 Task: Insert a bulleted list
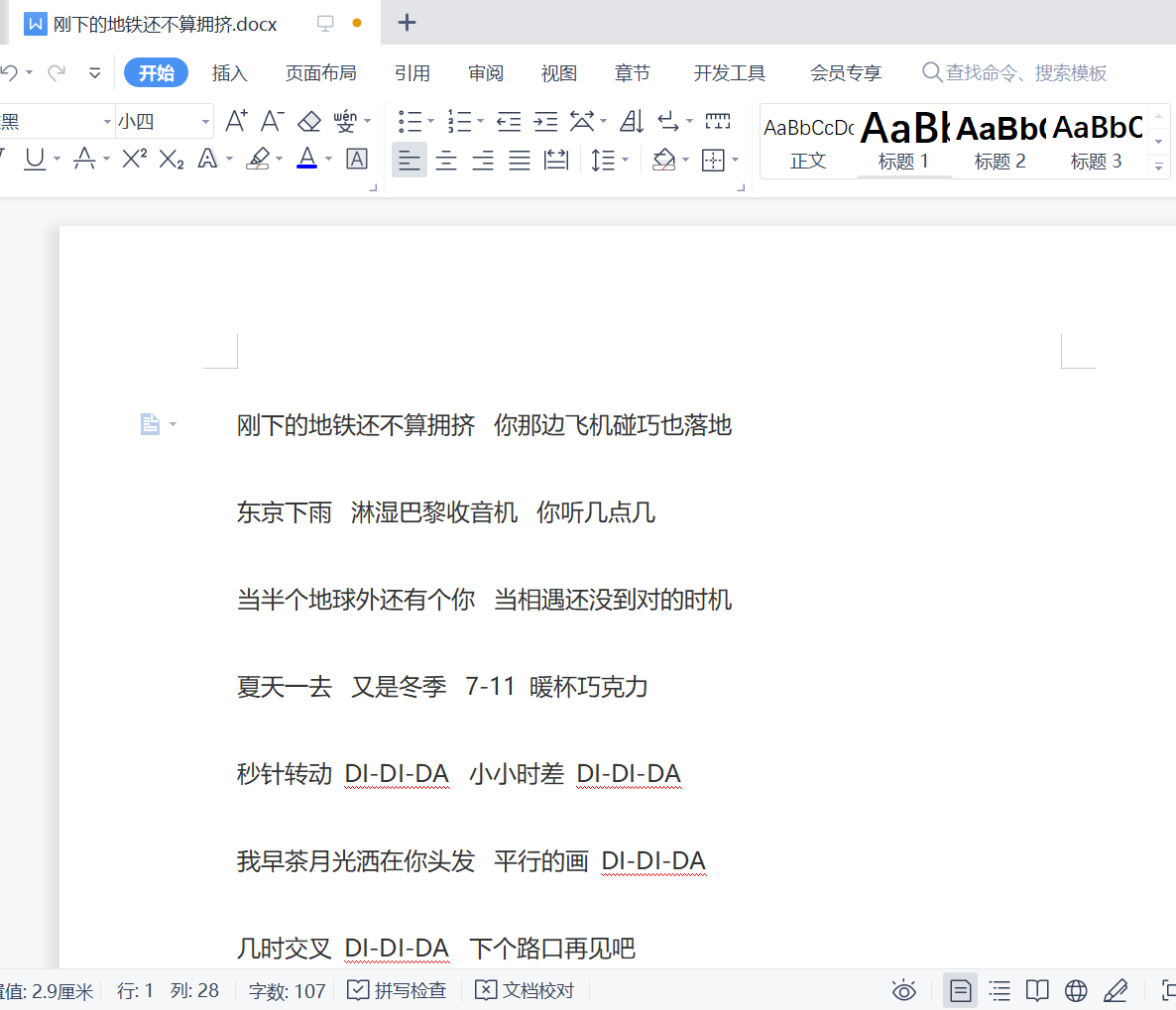tap(410, 121)
